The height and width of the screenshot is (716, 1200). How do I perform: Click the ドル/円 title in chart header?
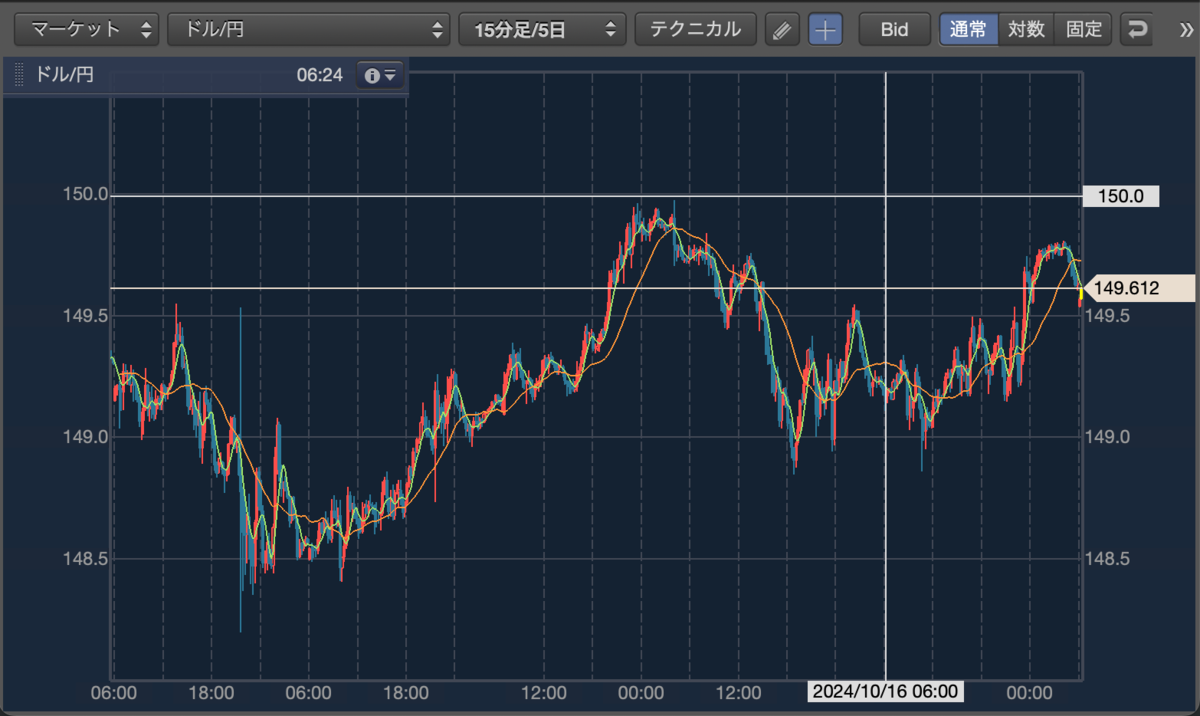tap(65, 75)
